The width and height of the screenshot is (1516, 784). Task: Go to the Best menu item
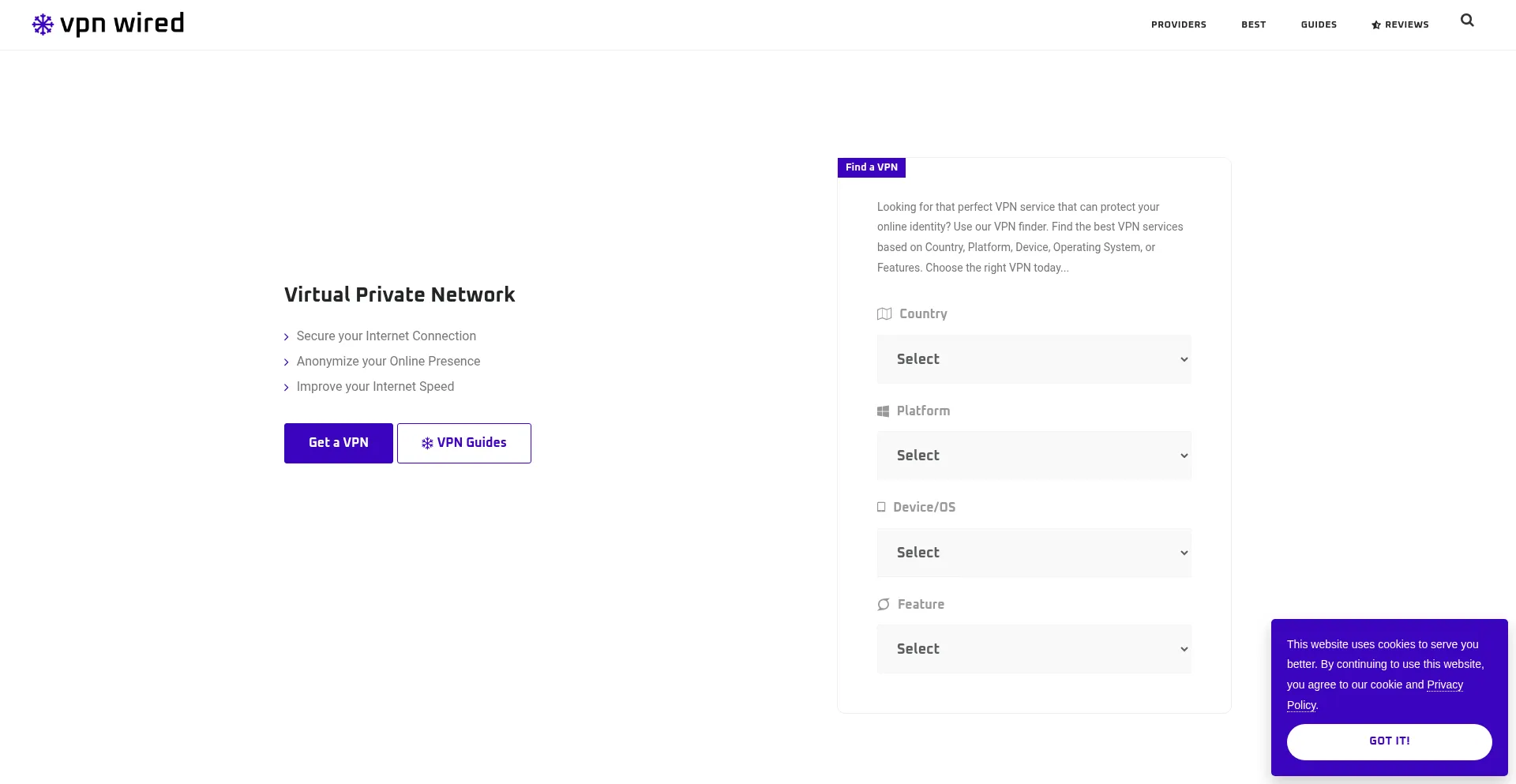click(1253, 25)
